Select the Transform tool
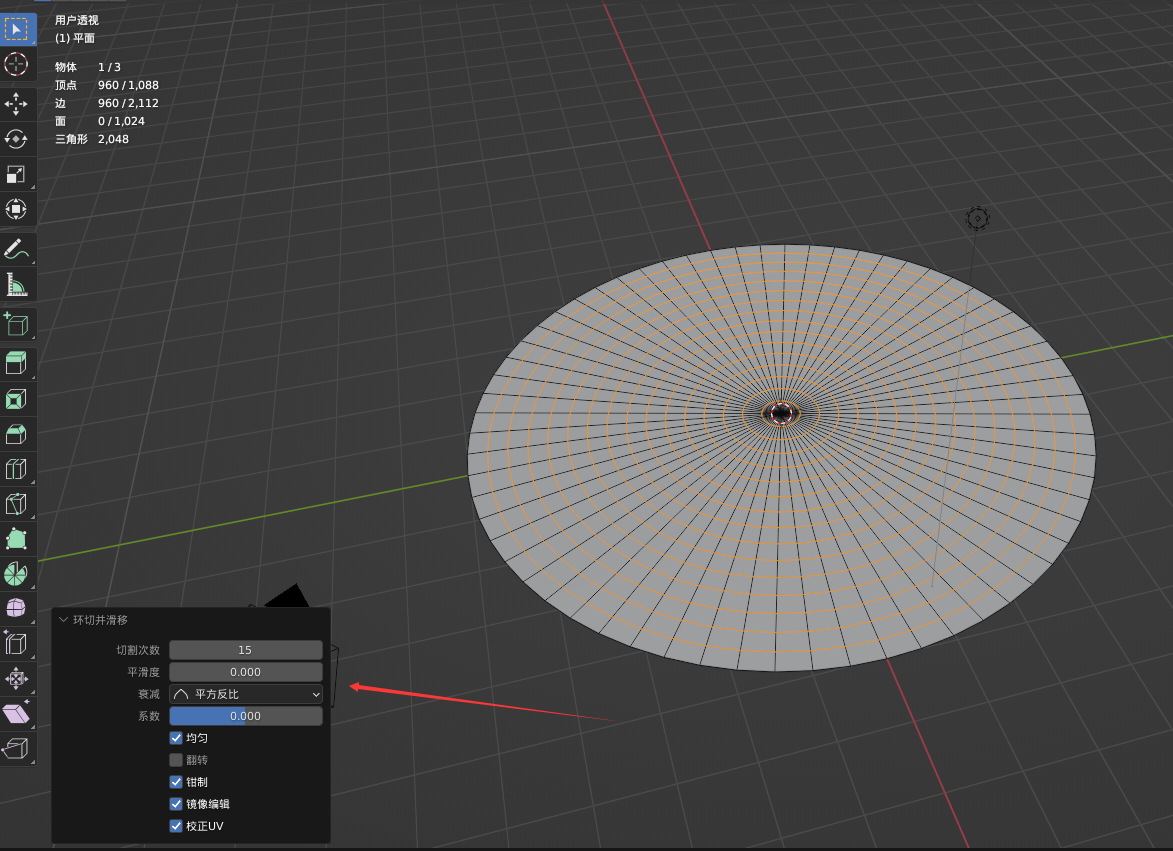This screenshot has width=1173, height=851. pyautogui.click(x=16, y=209)
